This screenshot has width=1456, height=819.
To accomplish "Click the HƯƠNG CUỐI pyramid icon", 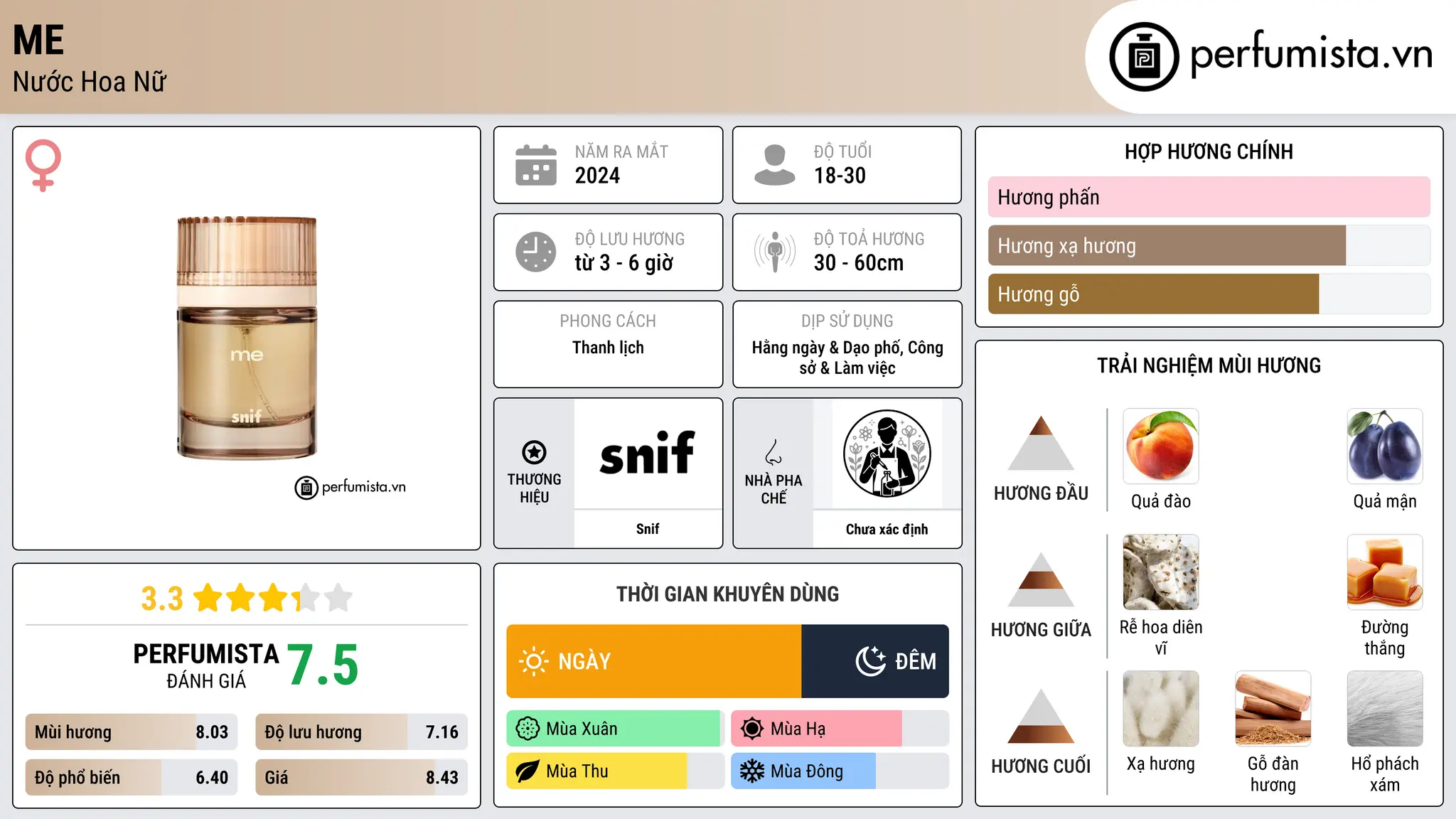I will 1041,716.
